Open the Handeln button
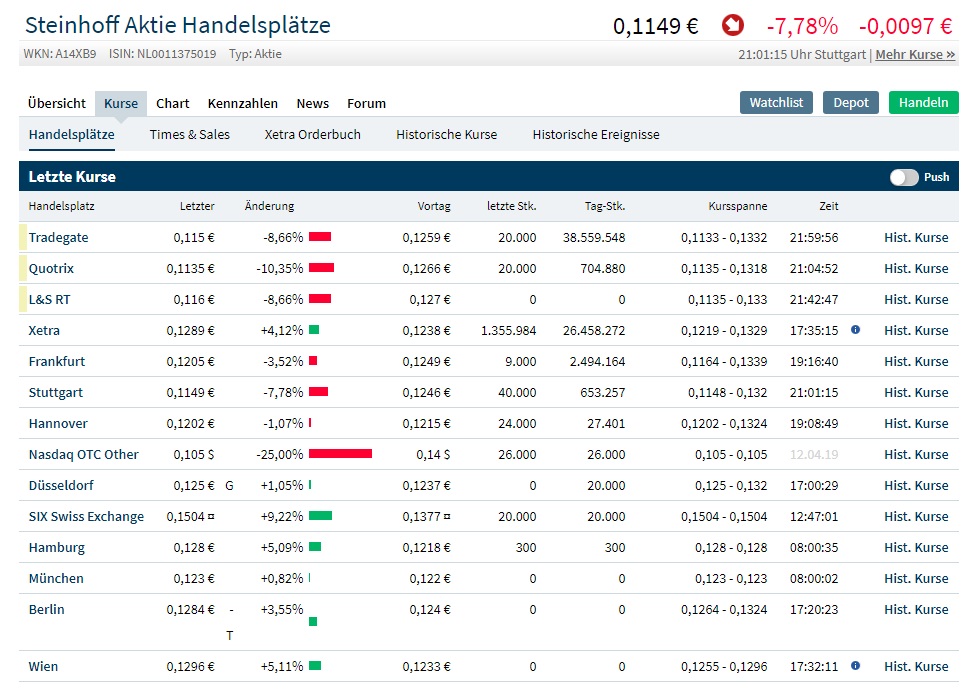The height and width of the screenshot is (694, 978). pos(923,102)
